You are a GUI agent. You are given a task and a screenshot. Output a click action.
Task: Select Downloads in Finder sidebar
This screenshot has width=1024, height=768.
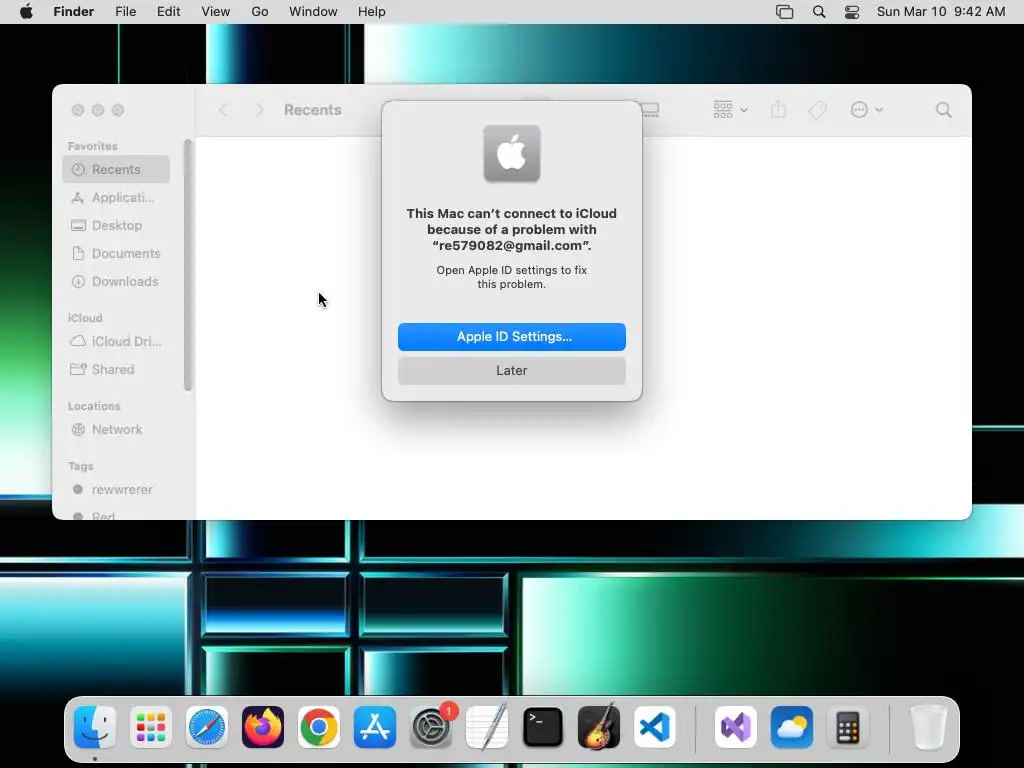(x=116, y=282)
